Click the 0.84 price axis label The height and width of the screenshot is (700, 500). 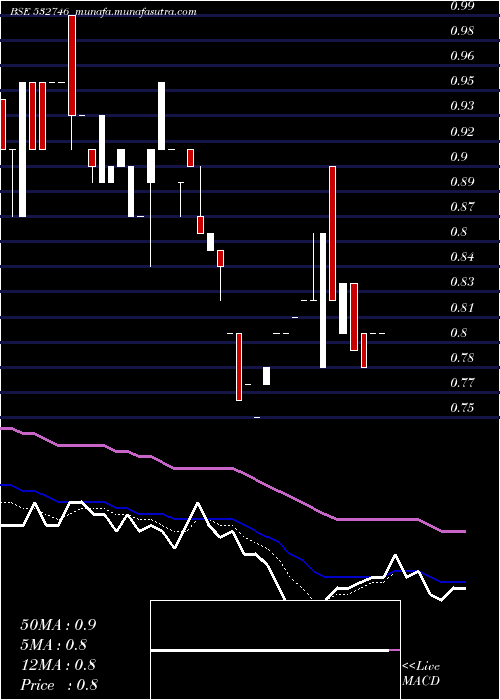coord(462,257)
